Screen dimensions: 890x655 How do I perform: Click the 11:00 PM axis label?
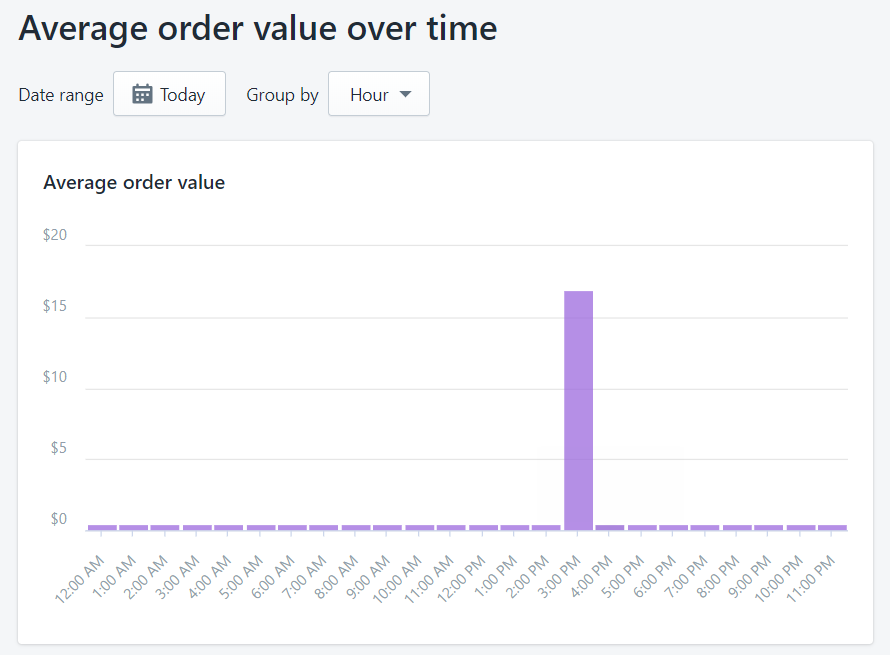(x=815, y=578)
